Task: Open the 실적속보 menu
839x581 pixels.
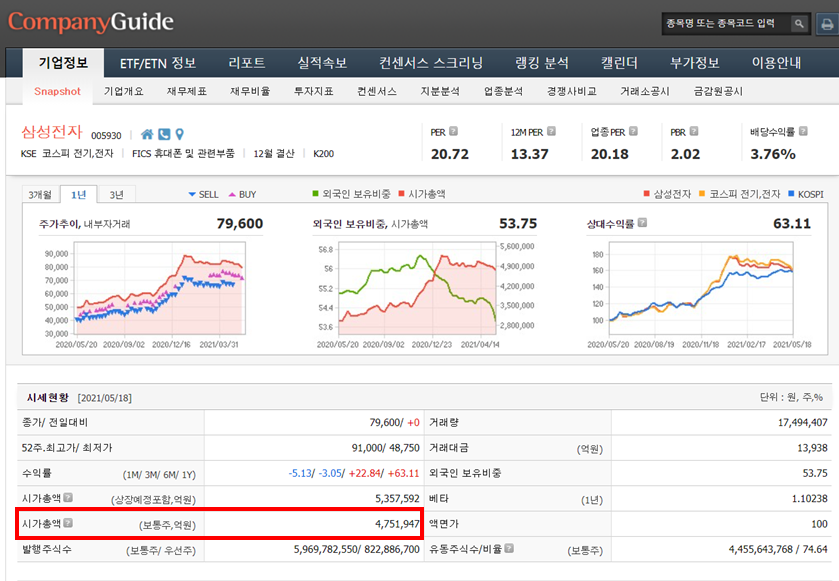Action: (x=322, y=63)
